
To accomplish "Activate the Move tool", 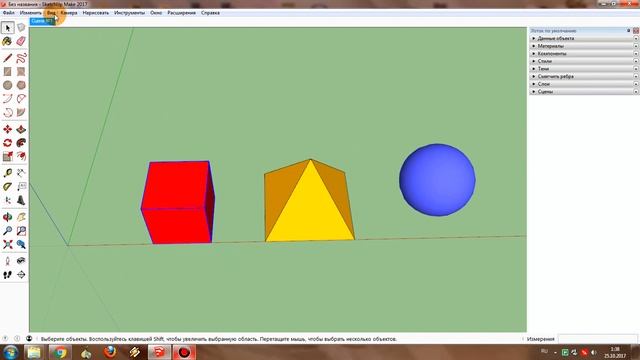I will (x=7, y=129).
